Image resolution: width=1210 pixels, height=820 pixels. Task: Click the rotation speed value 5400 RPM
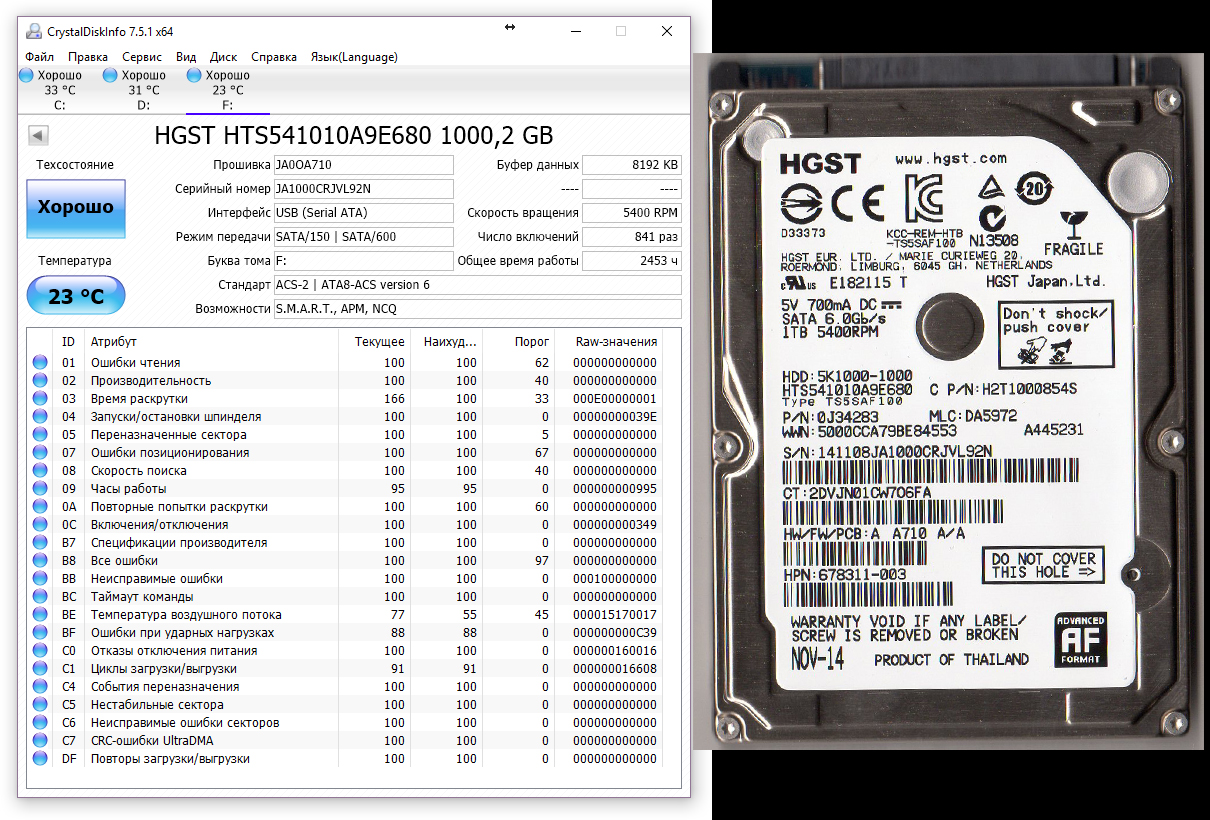click(x=632, y=213)
